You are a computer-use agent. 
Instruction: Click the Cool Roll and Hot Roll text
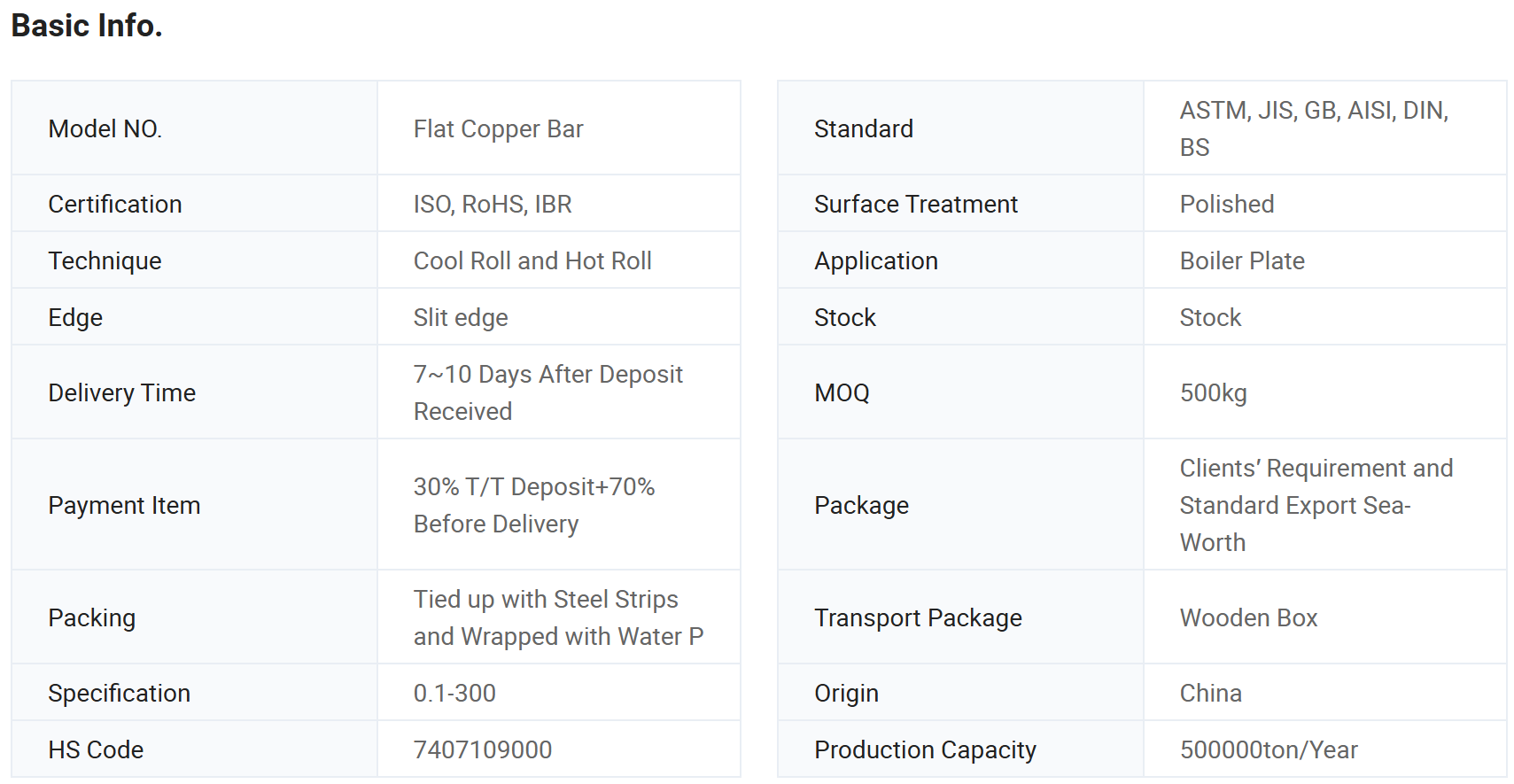tap(532, 260)
